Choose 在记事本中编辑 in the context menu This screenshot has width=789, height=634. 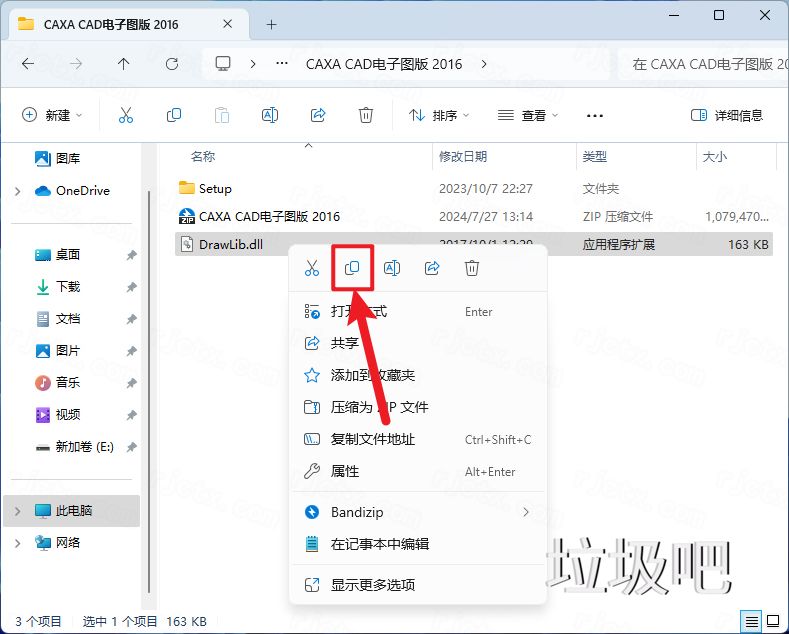[x=418, y=544]
